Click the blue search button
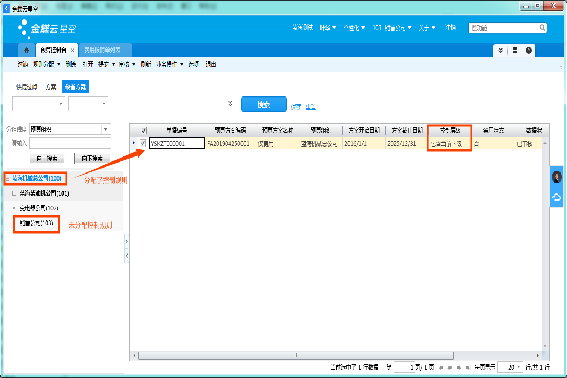This screenshot has height=378, width=567. [264, 105]
